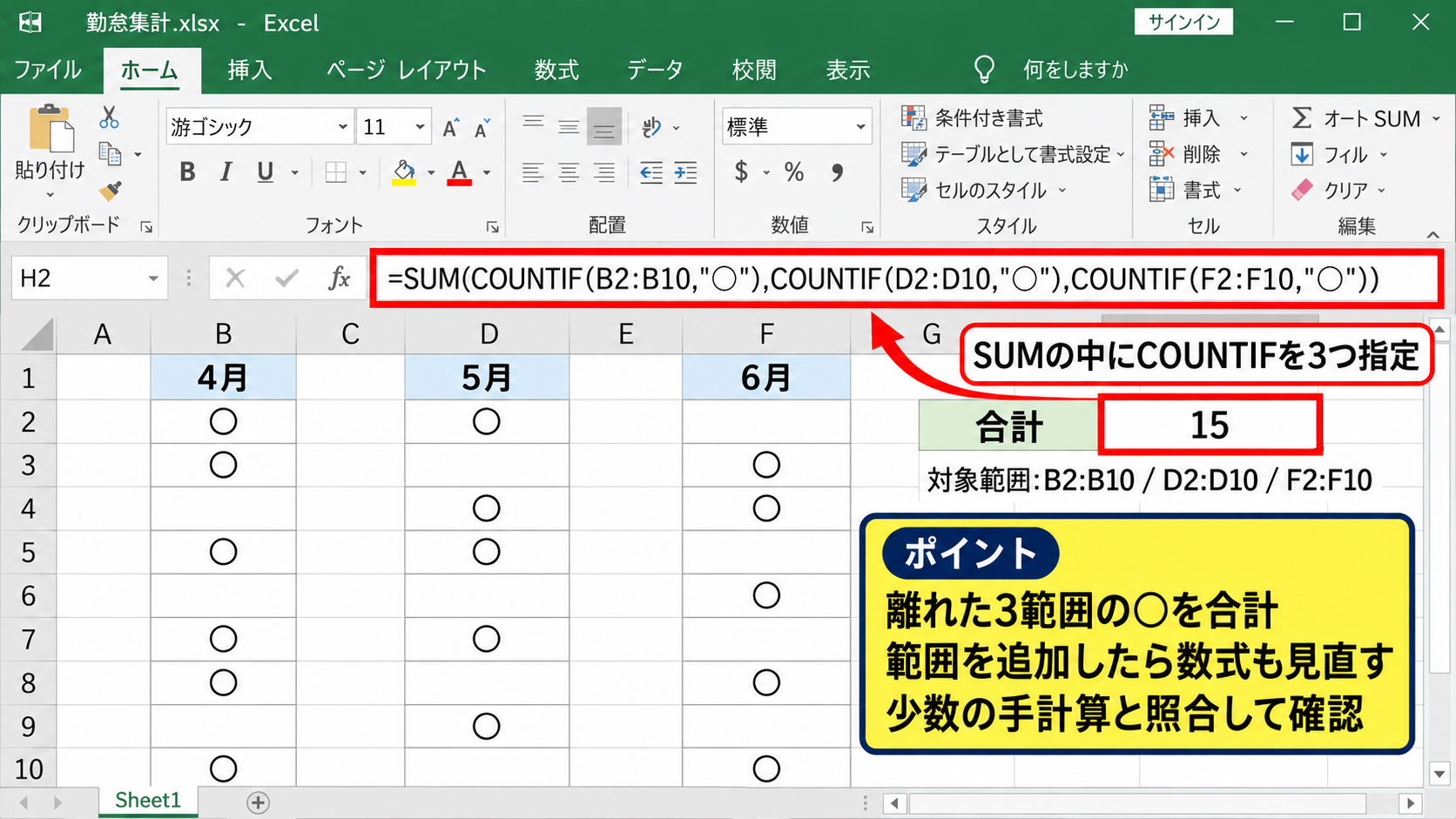Click the formula enter checkmark icon
Viewport: 1456px width, 819px height.
[x=286, y=279]
